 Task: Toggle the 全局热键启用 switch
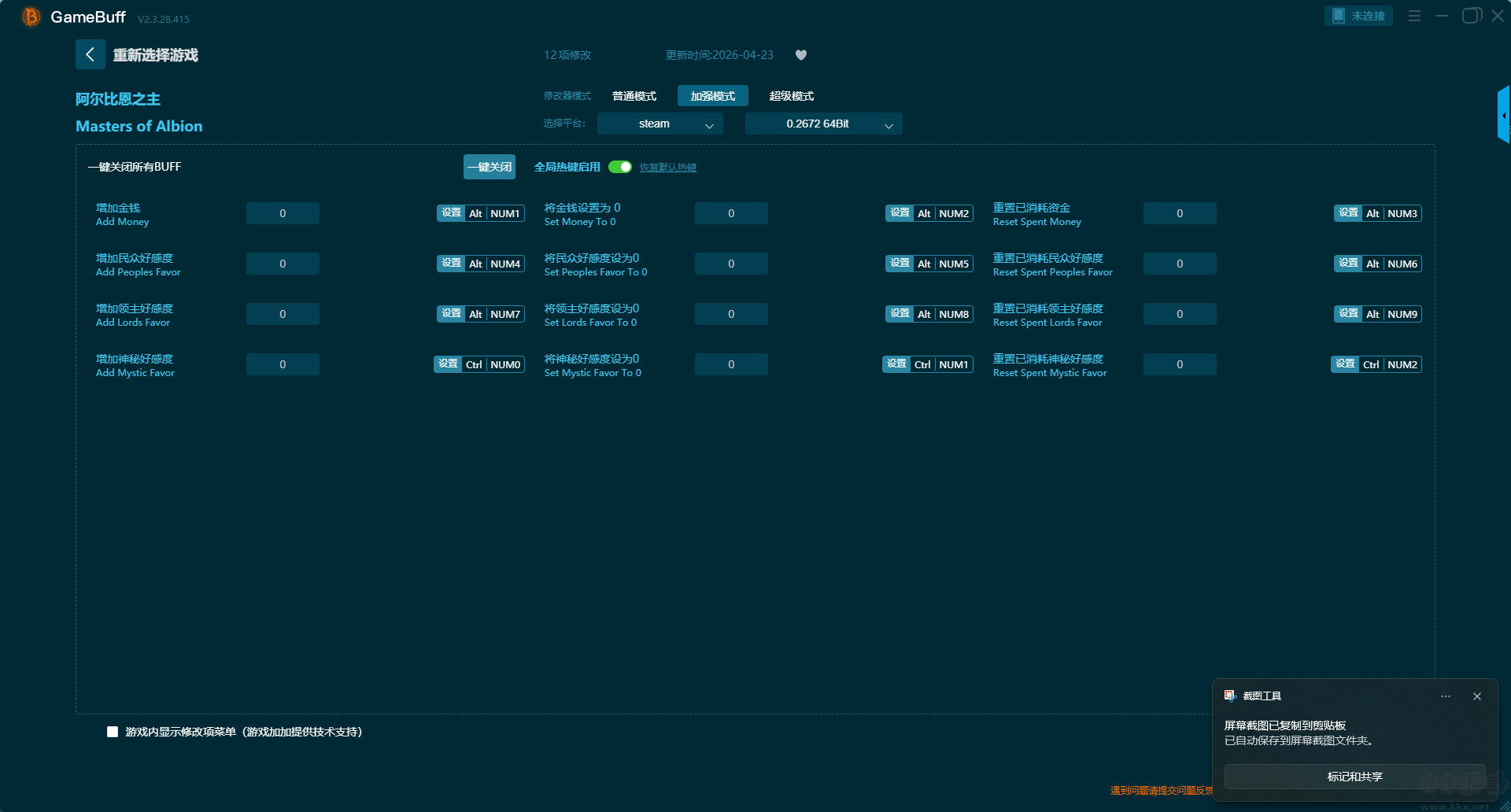pyautogui.click(x=620, y=167)
